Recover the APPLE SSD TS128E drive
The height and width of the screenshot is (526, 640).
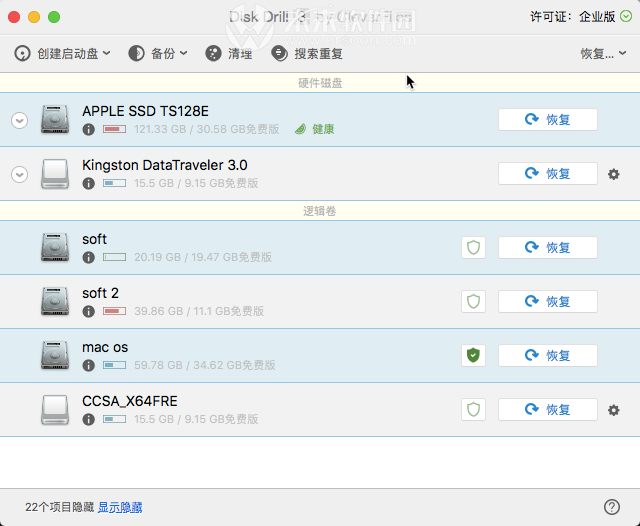click(548, 120)
